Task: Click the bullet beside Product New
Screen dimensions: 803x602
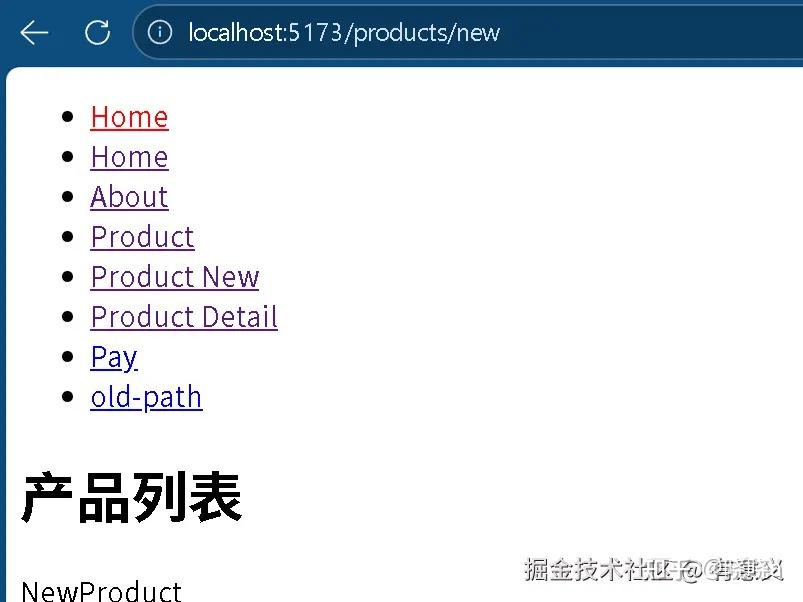Action: tap(68, 276)
